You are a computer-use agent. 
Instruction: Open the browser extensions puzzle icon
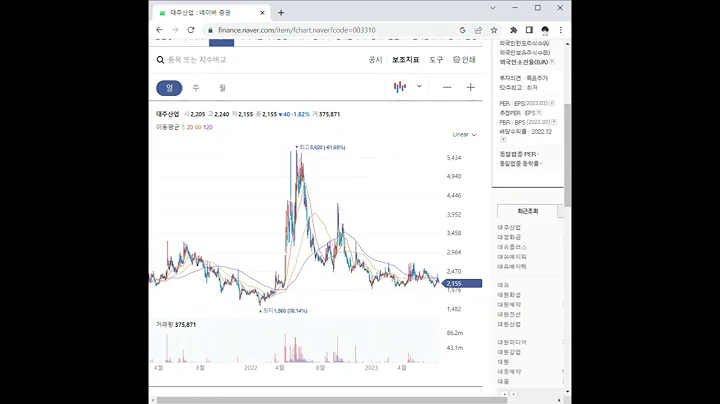513,30
